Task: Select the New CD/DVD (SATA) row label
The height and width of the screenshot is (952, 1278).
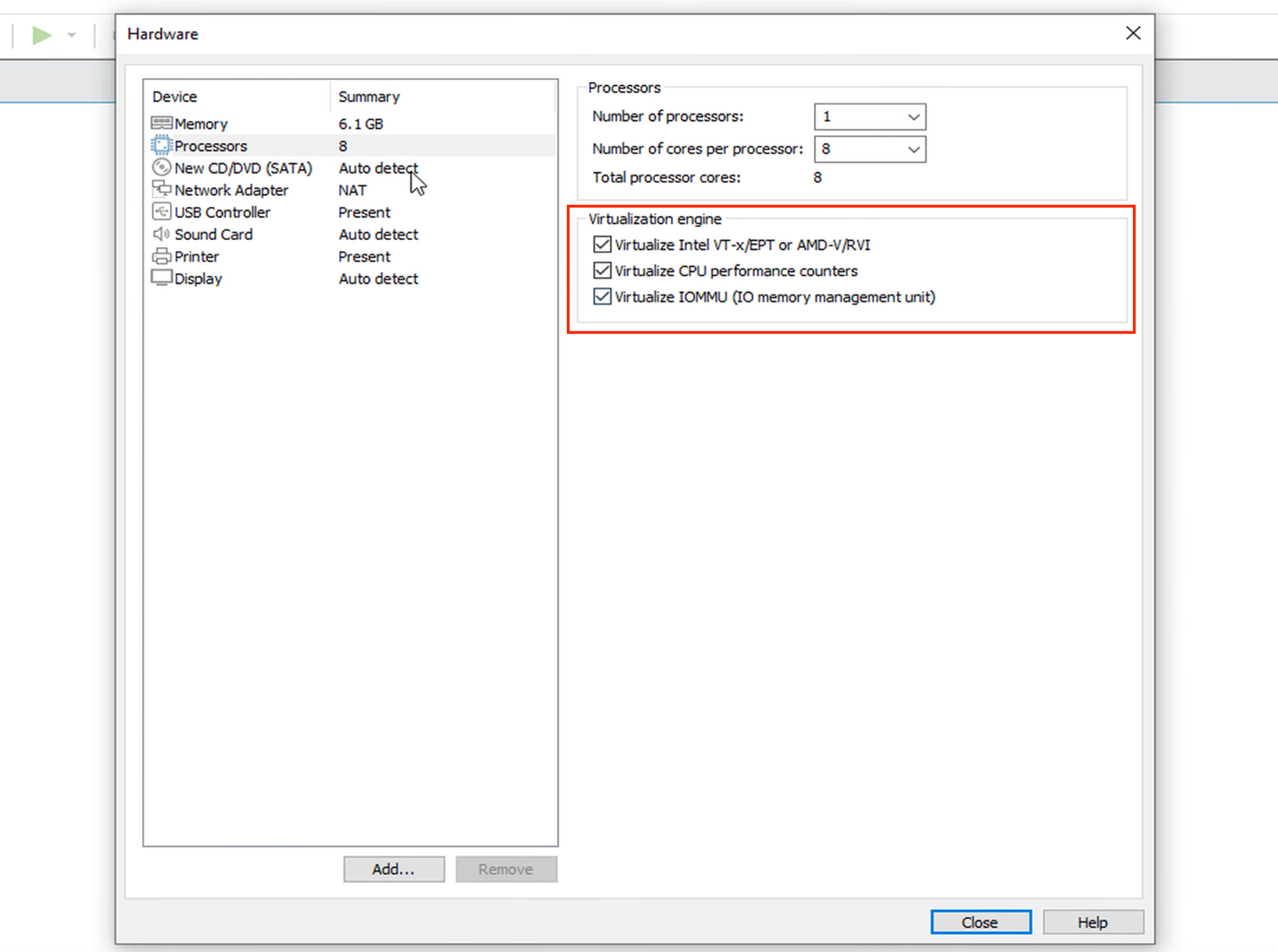Action: coord(244,167)
